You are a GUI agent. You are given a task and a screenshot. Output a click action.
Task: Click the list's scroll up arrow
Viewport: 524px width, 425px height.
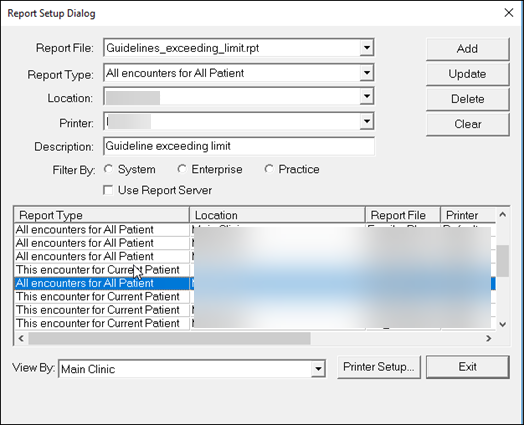[x=502, y=215]
